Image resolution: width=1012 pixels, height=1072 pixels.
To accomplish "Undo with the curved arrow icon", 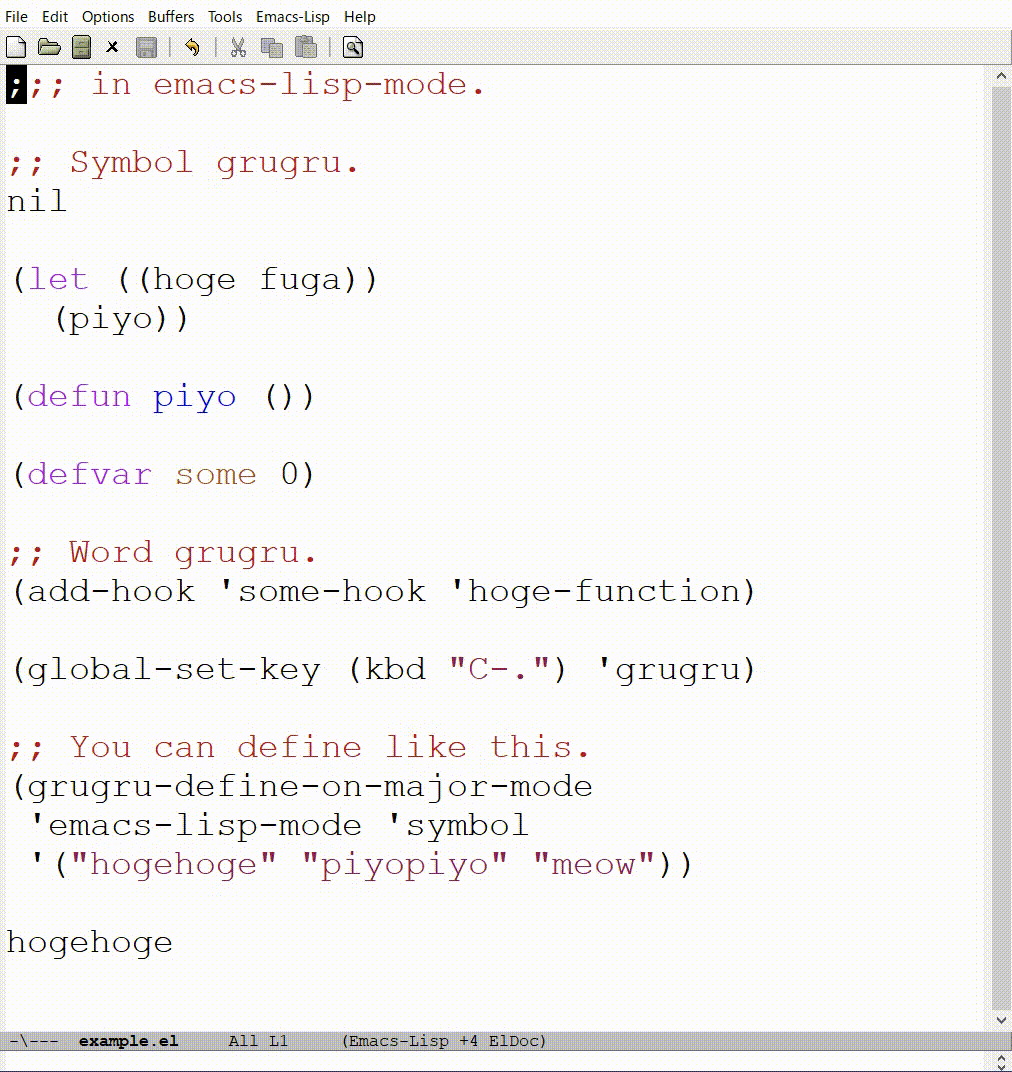I will (192, 47).
